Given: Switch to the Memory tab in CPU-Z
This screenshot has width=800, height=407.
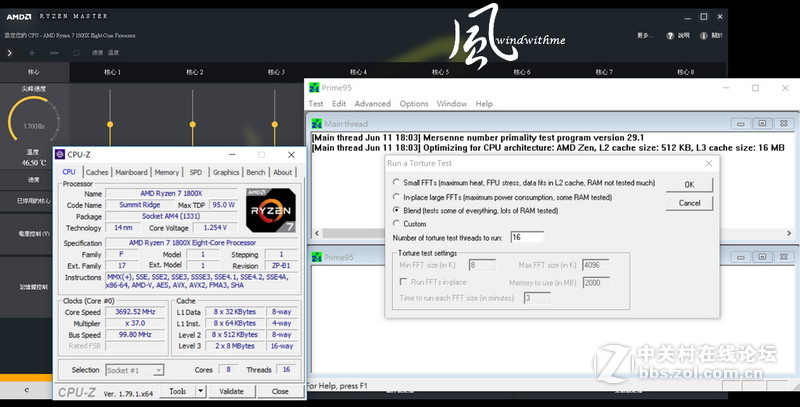Looking at the screenshot, I should (167, 172).
